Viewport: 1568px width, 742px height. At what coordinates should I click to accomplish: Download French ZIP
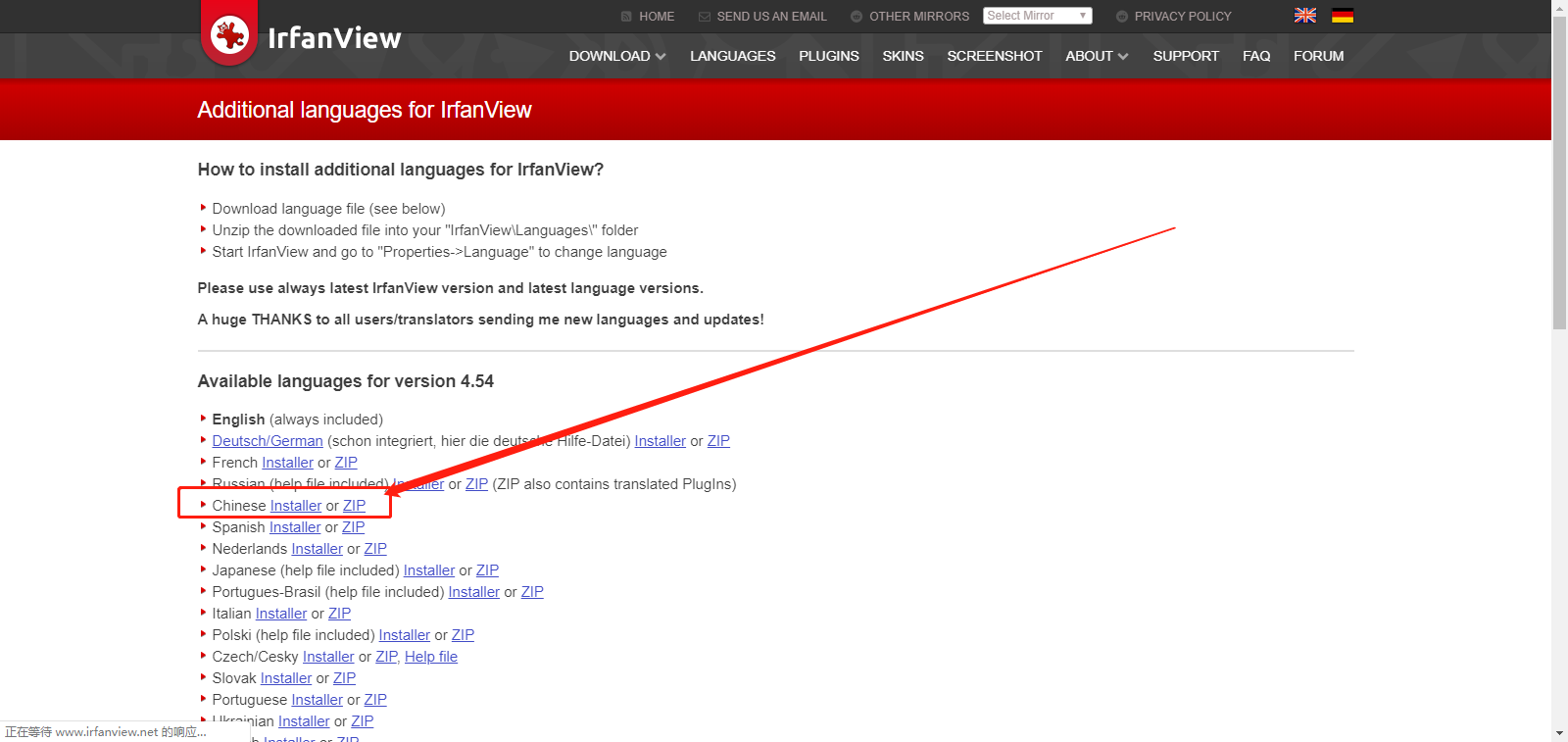[346, 463]
